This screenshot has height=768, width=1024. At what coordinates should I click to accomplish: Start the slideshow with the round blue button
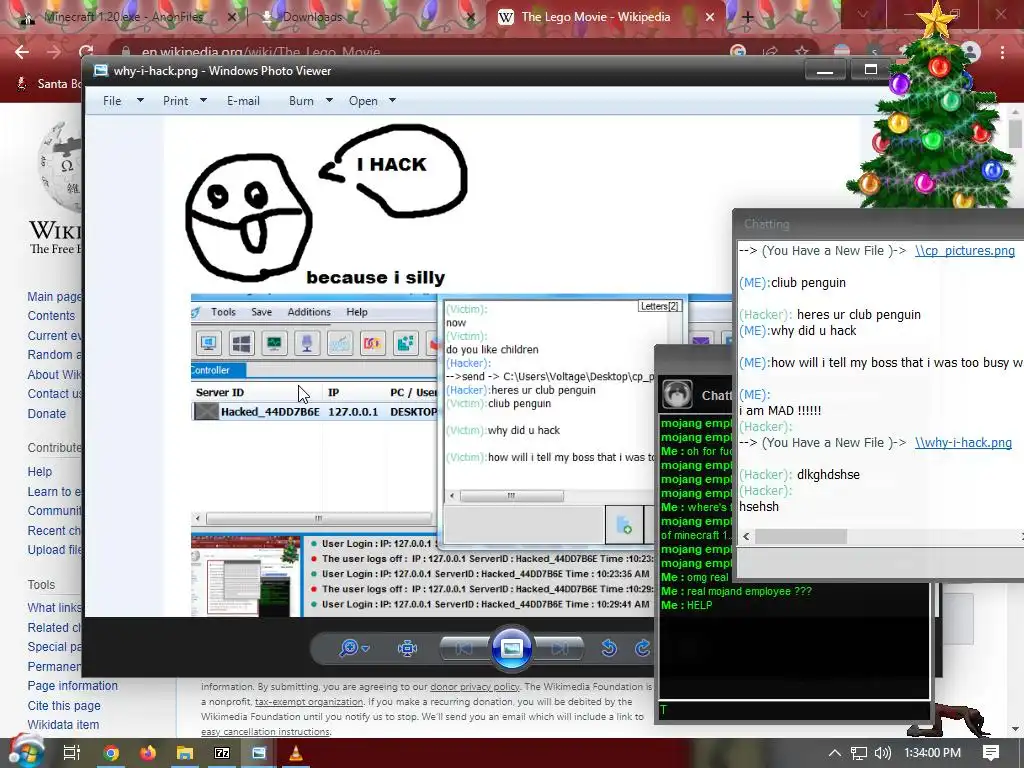point(511,648)
